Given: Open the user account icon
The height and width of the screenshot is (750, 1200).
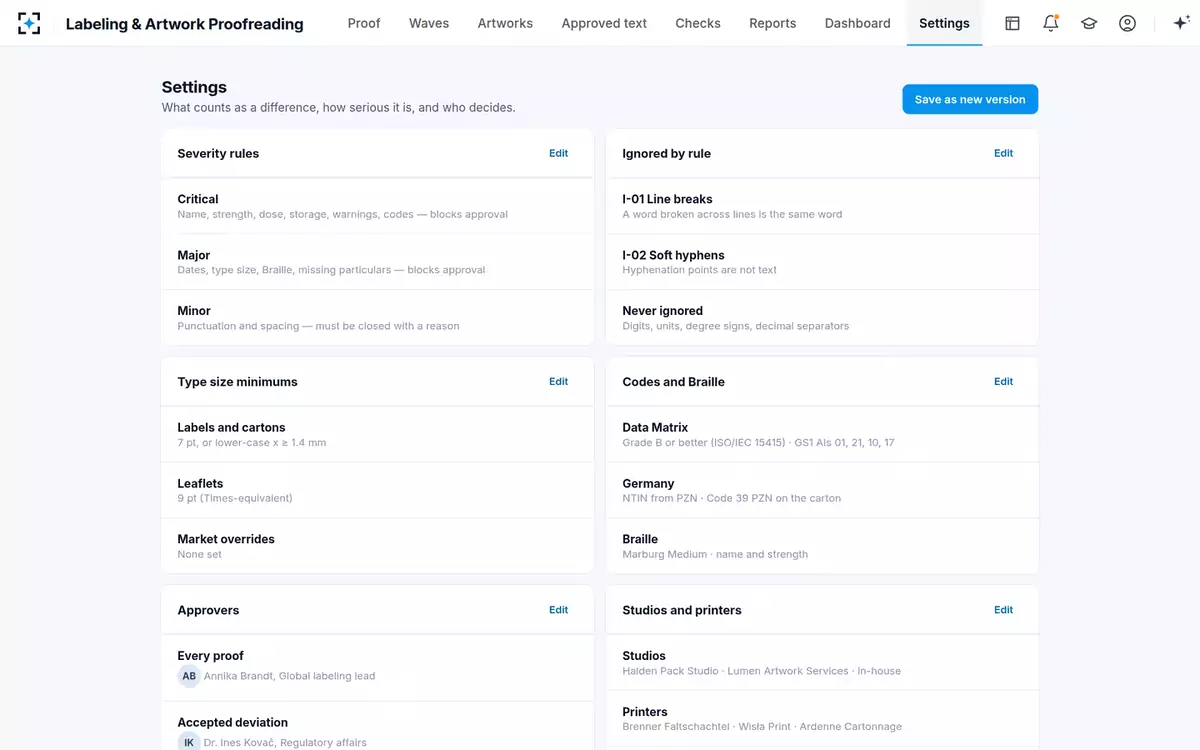Looking at the screenshot, I should point(1127,23).
